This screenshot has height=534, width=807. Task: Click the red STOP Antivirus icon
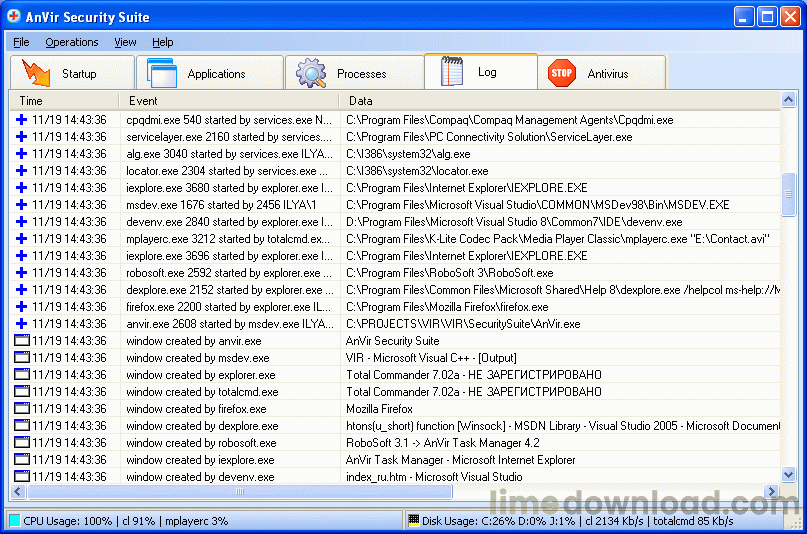pyautogui.click(x=562, y=73)
